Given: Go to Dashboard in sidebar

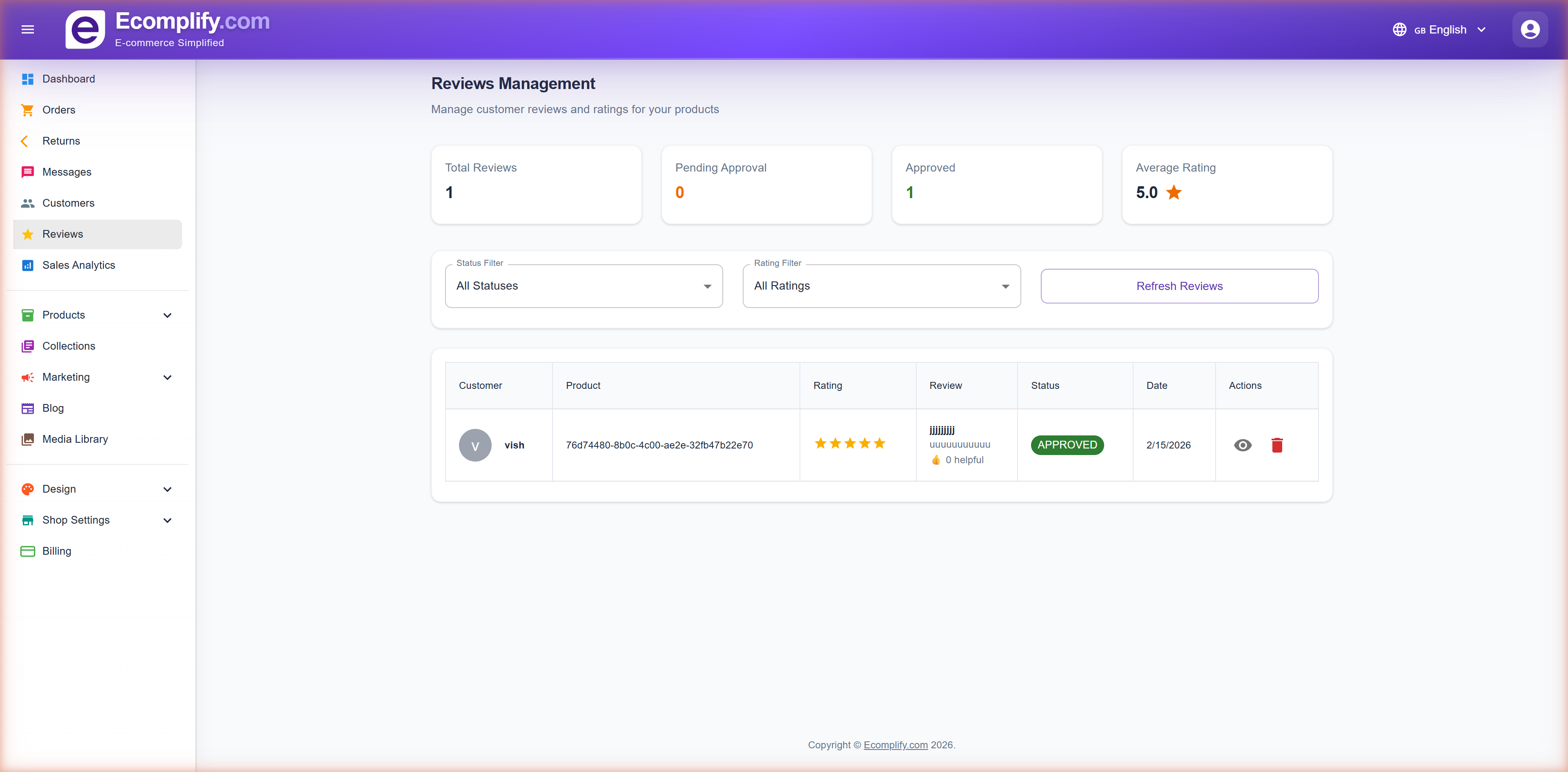Looking at the screenshot, I should point(68,79).
